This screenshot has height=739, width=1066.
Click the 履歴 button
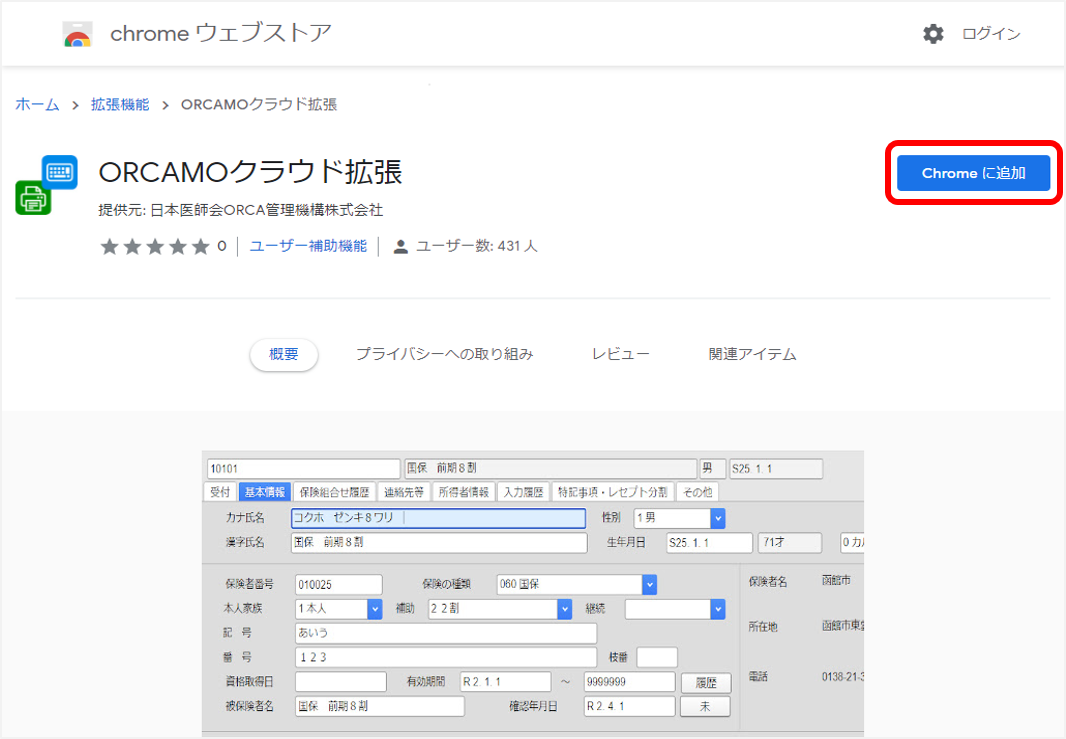(706, 683)
